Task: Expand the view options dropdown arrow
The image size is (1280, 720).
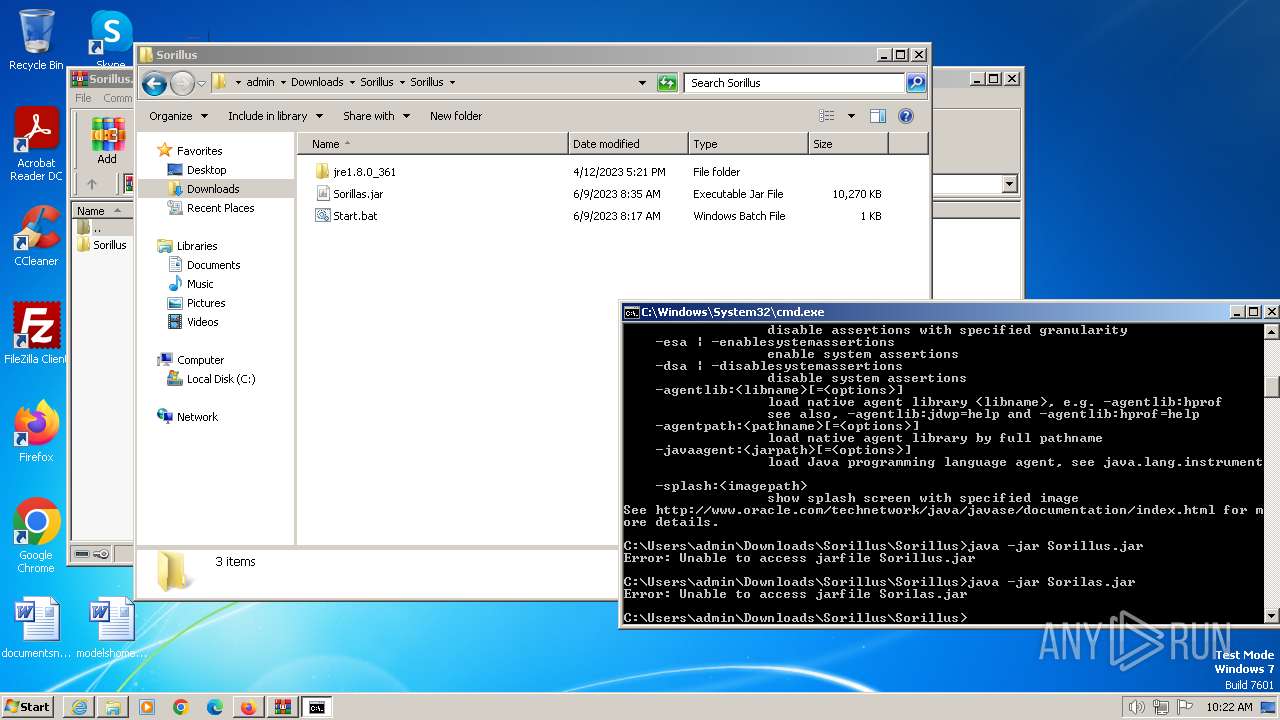Action: pos(851,116)
